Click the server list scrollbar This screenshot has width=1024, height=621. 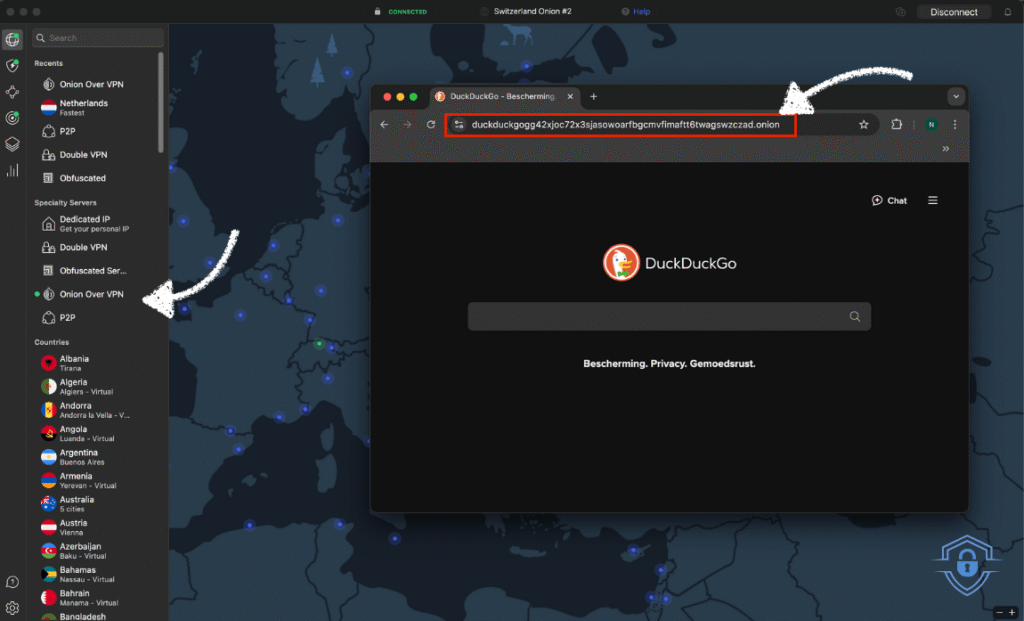tap(161, 103)
